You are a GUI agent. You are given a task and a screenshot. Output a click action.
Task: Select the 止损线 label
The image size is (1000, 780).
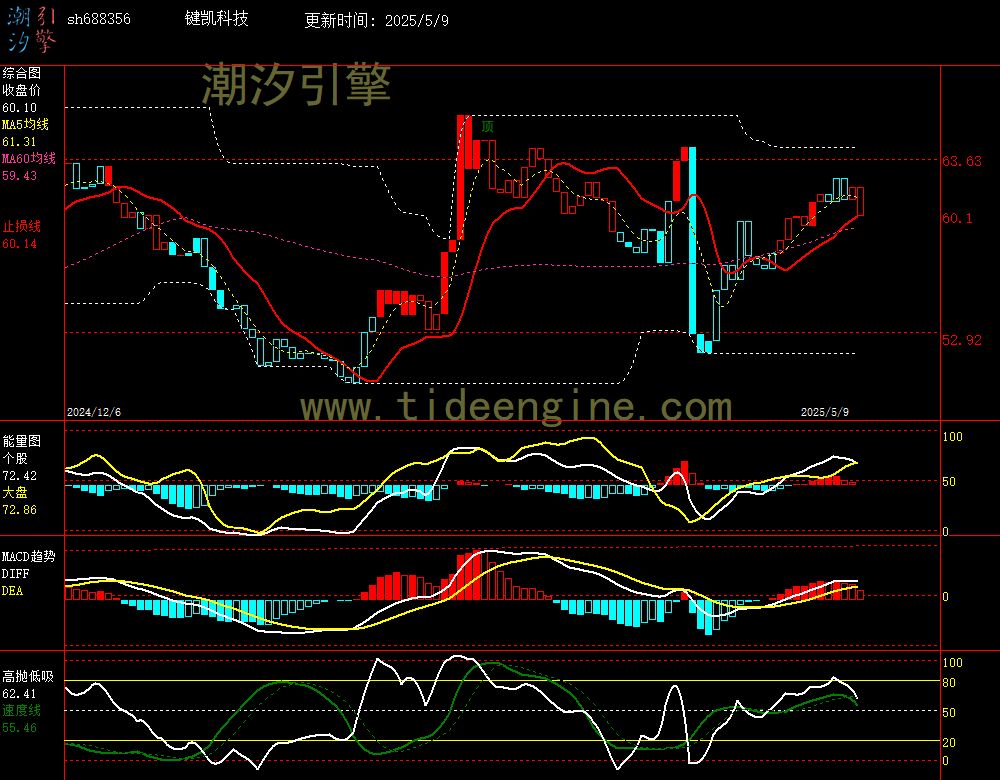tap(21, 226)
